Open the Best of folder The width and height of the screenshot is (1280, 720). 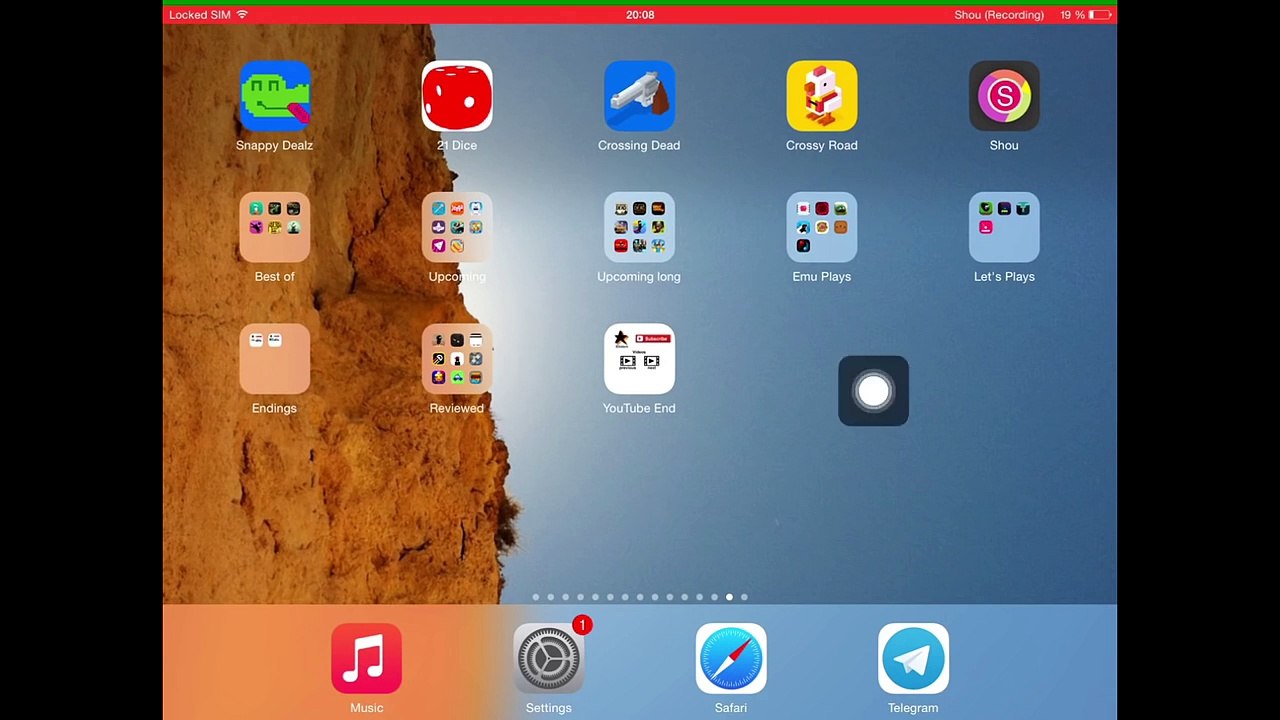pyautogui.click(x=275, y=227)
